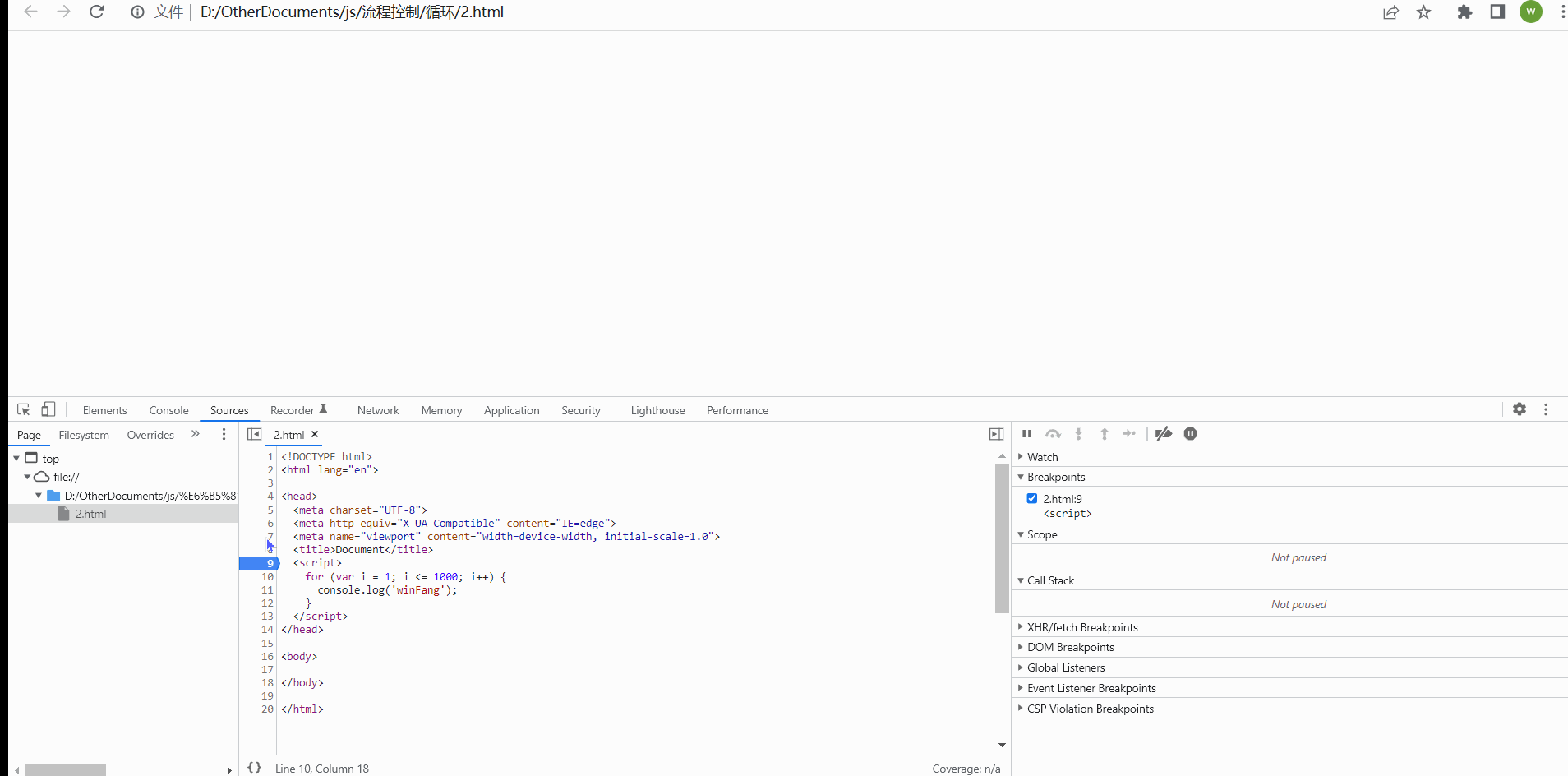Switch to the Overrides navigator tab
The image size is (1568, 776).
(x=150, y=435)
